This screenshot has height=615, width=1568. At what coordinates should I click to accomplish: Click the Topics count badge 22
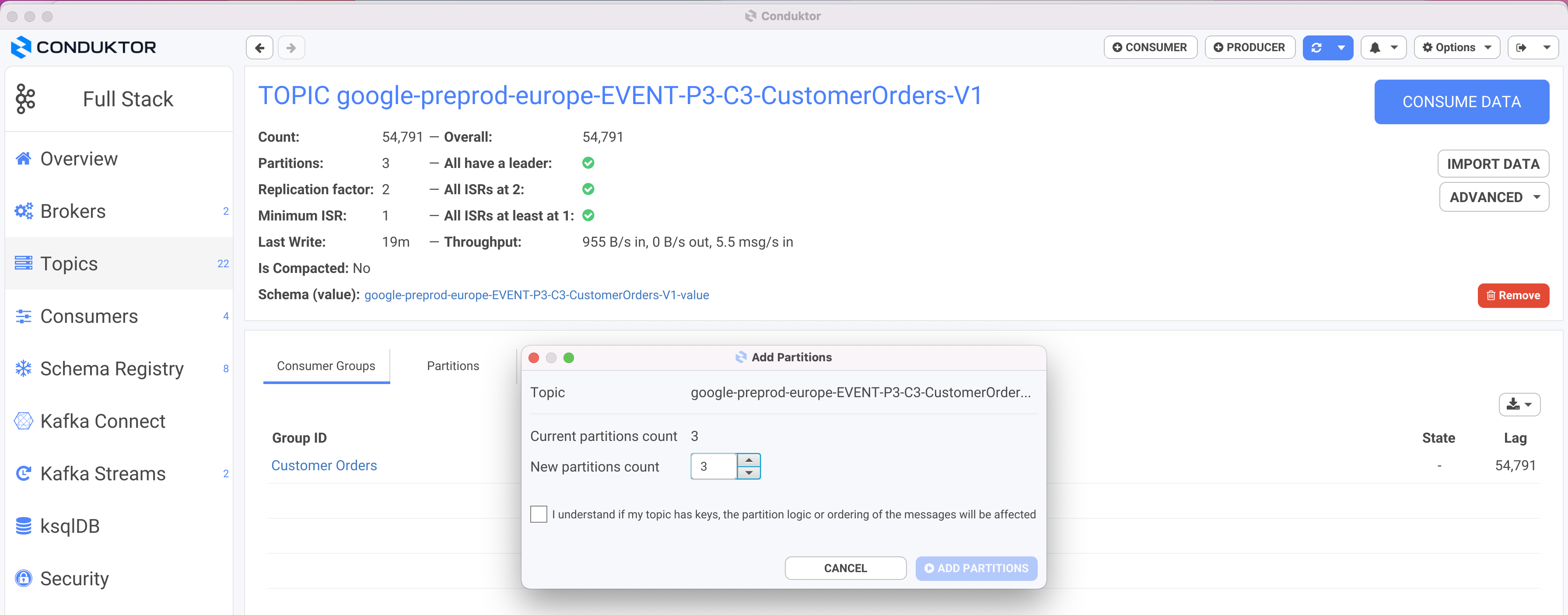coord(223,263)
